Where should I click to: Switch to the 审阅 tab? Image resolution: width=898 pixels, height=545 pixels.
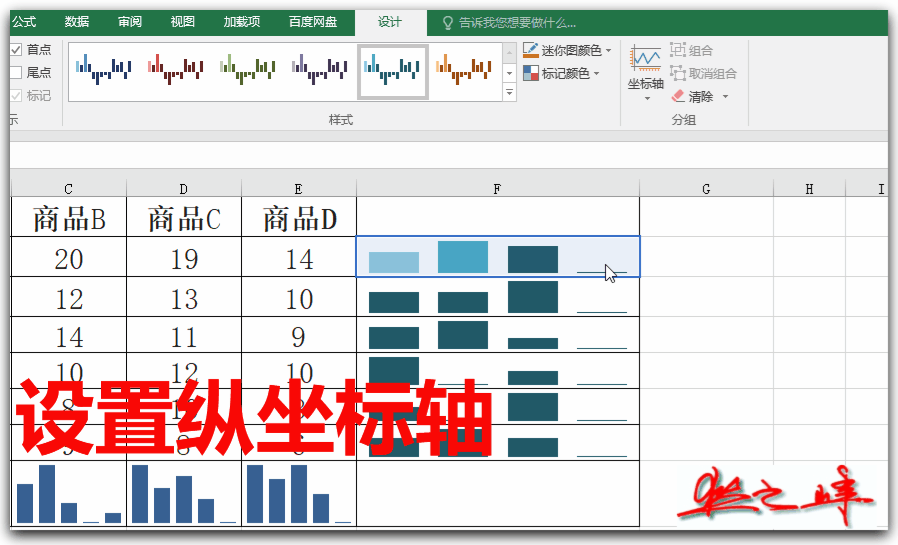[130, 22]
